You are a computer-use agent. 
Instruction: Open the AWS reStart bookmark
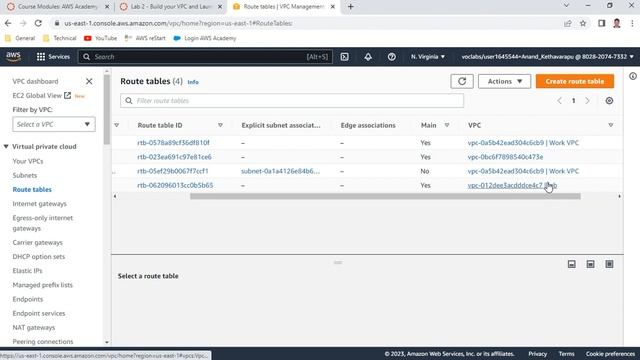coord(145,38)
